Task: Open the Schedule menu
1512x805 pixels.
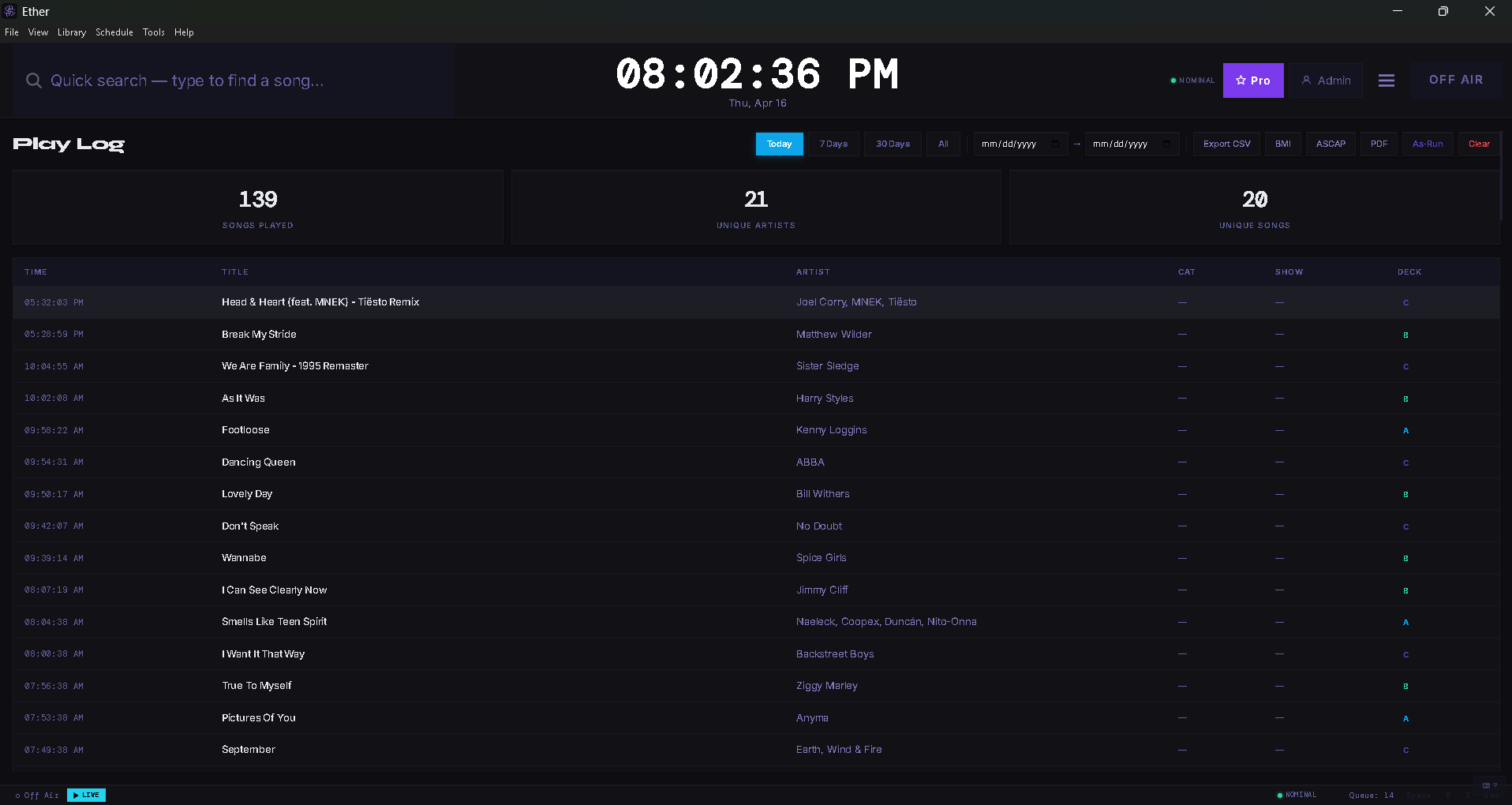Action: (114, 32)
